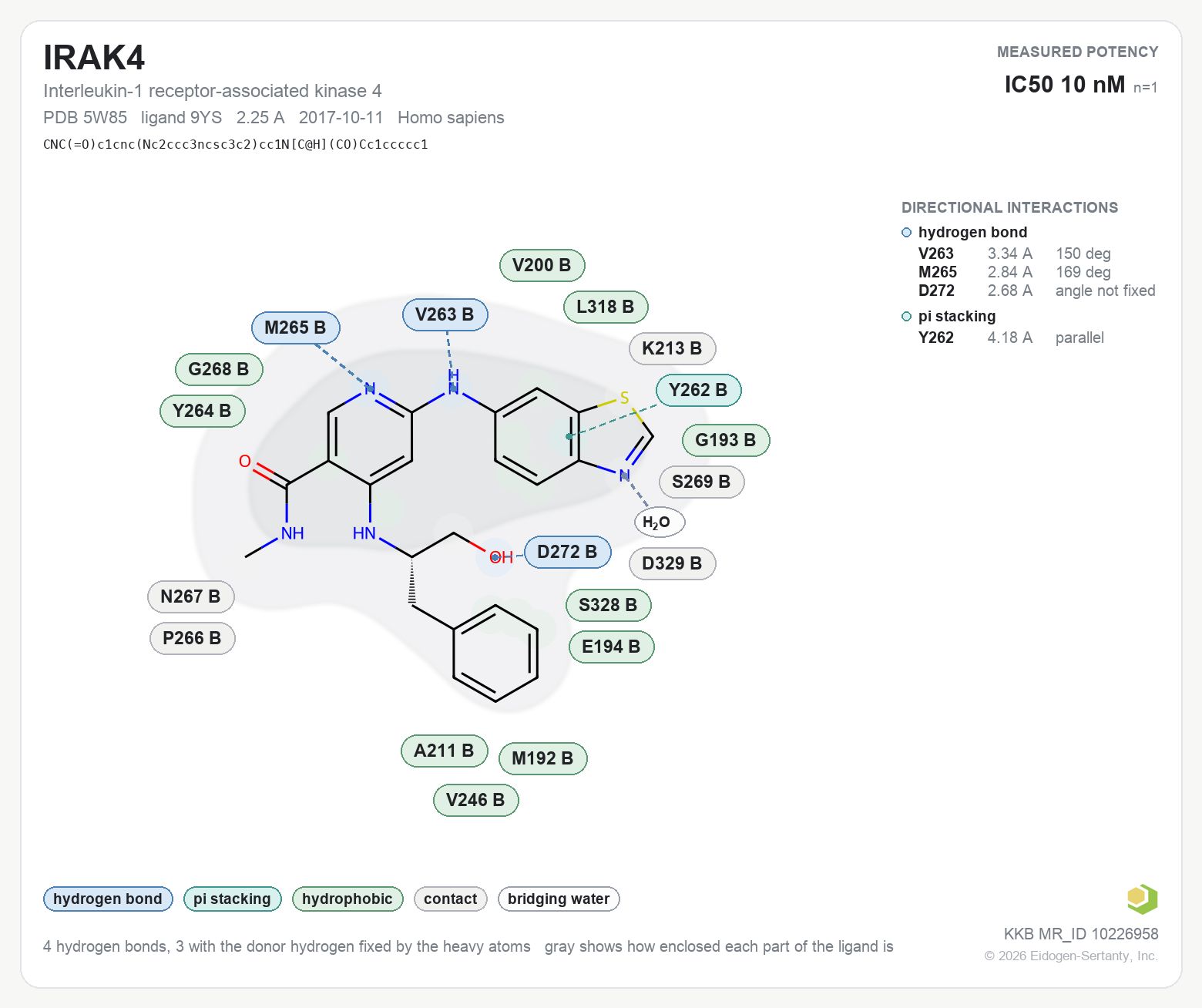Screen dimensions: 1202x1008
Task: Select the bridging water legend pill
Action: (559, 899)
